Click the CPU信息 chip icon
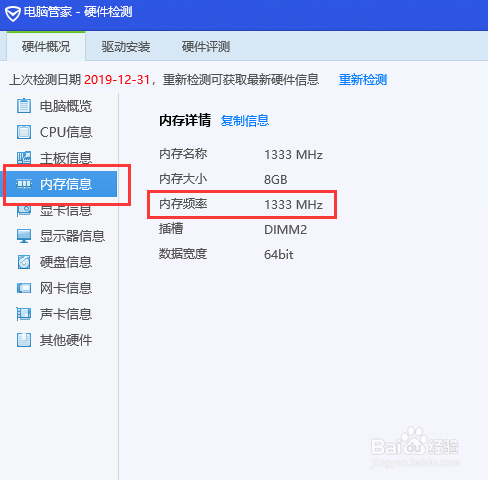This screenshot has width=488, height=480. 24,132
